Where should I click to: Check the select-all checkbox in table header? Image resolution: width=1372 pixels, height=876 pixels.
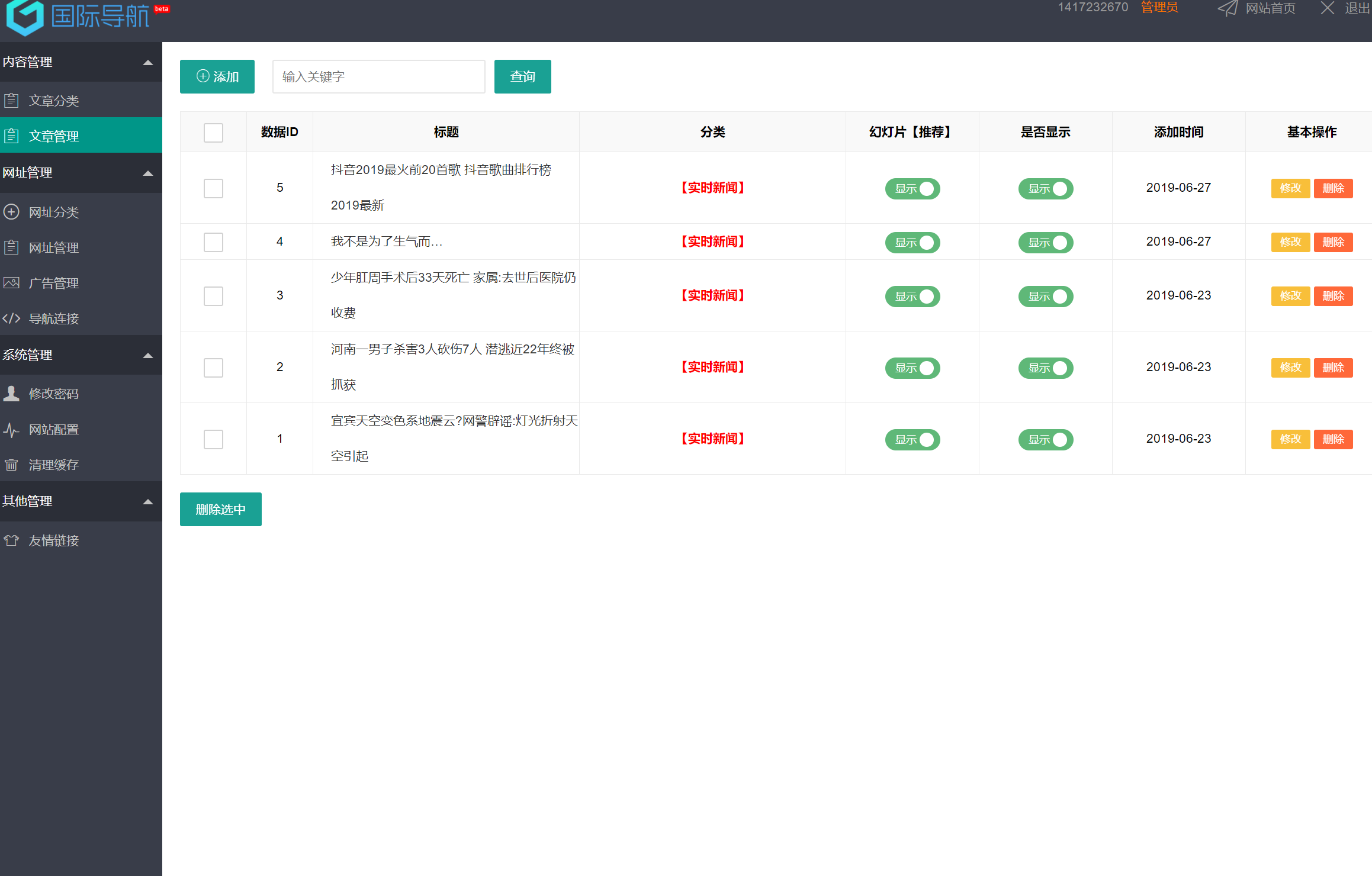click(x=213, y=132)
